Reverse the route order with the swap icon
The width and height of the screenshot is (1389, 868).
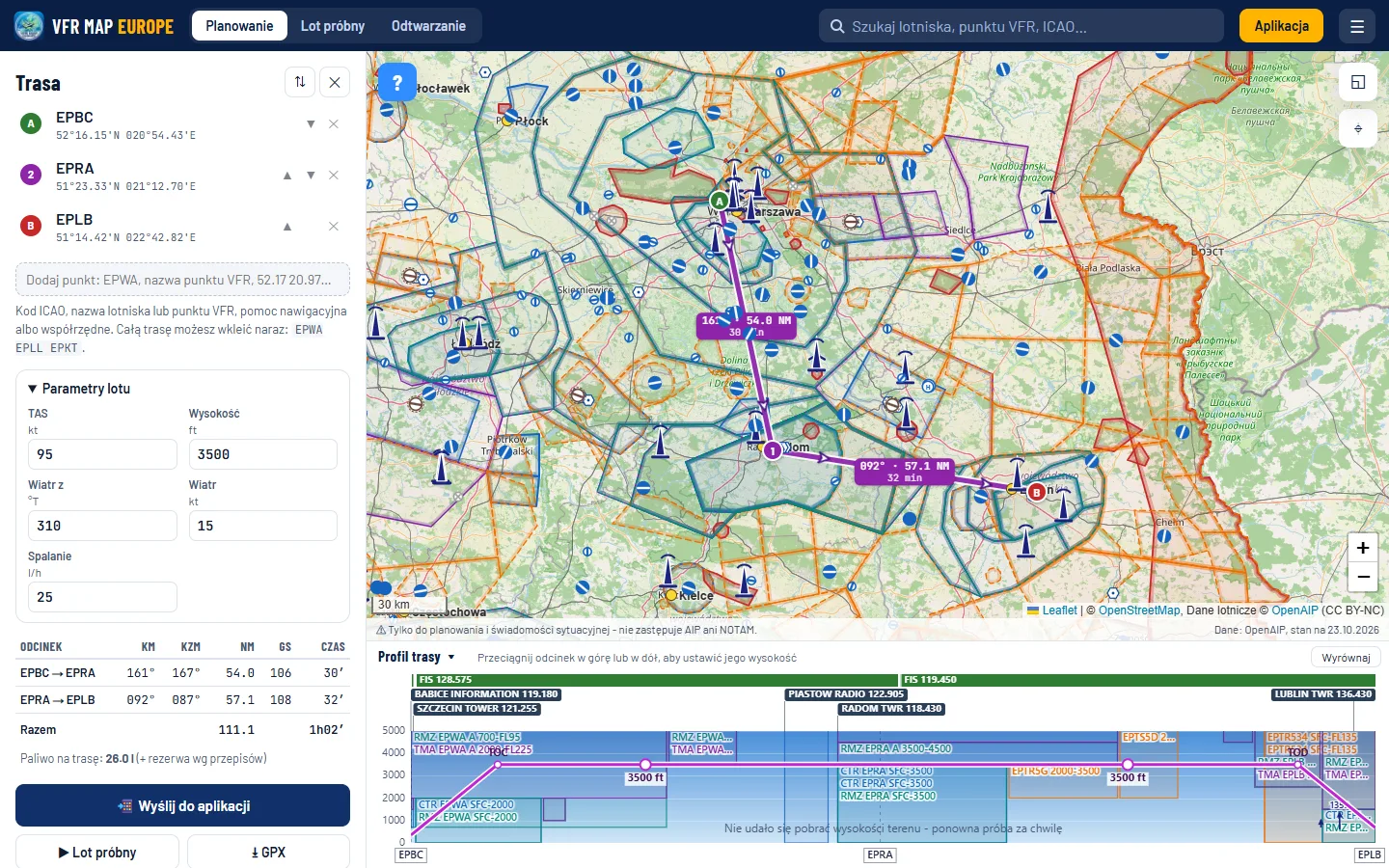pos(300,82)
